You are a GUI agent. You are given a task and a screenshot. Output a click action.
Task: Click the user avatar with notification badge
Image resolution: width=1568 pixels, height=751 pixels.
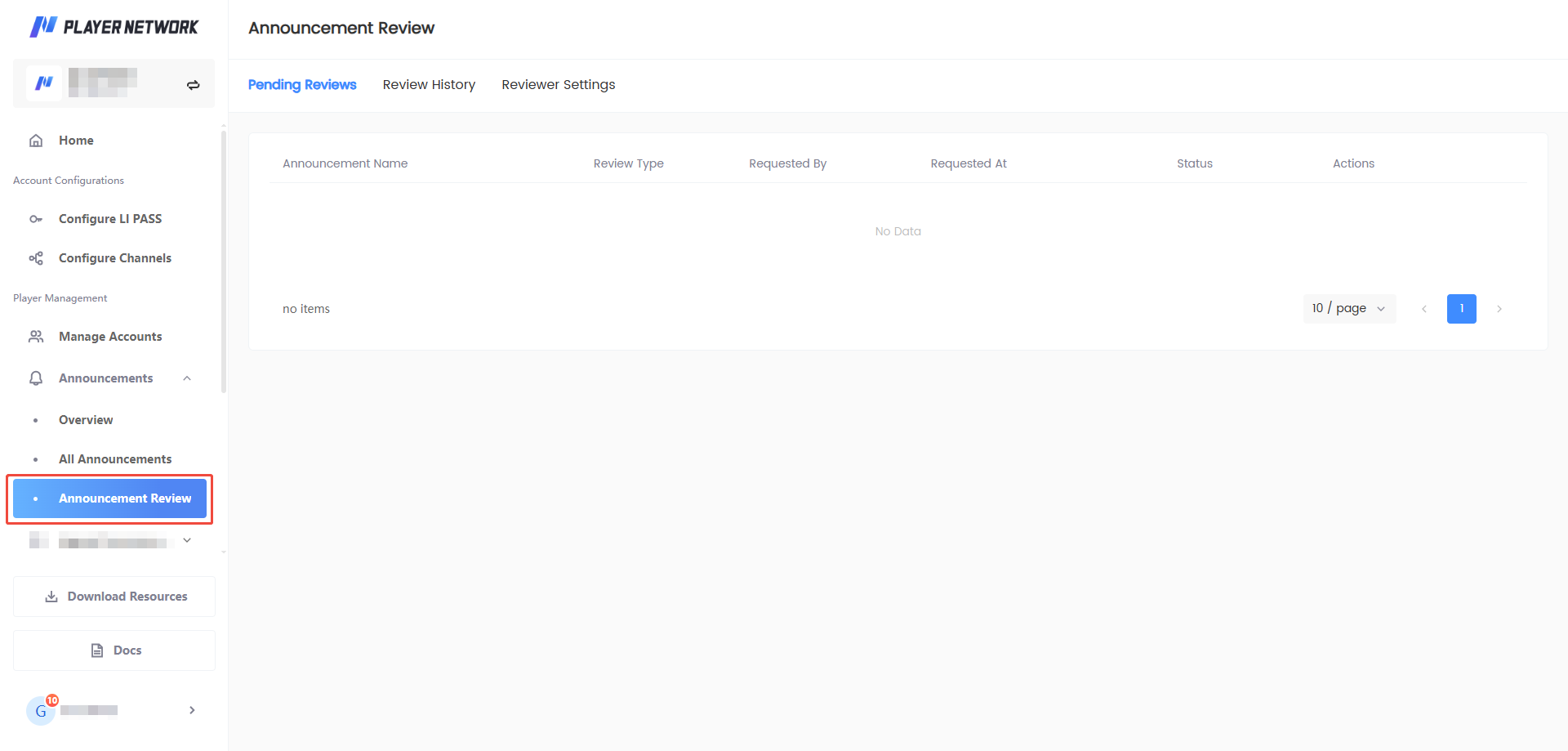[41, 710]
